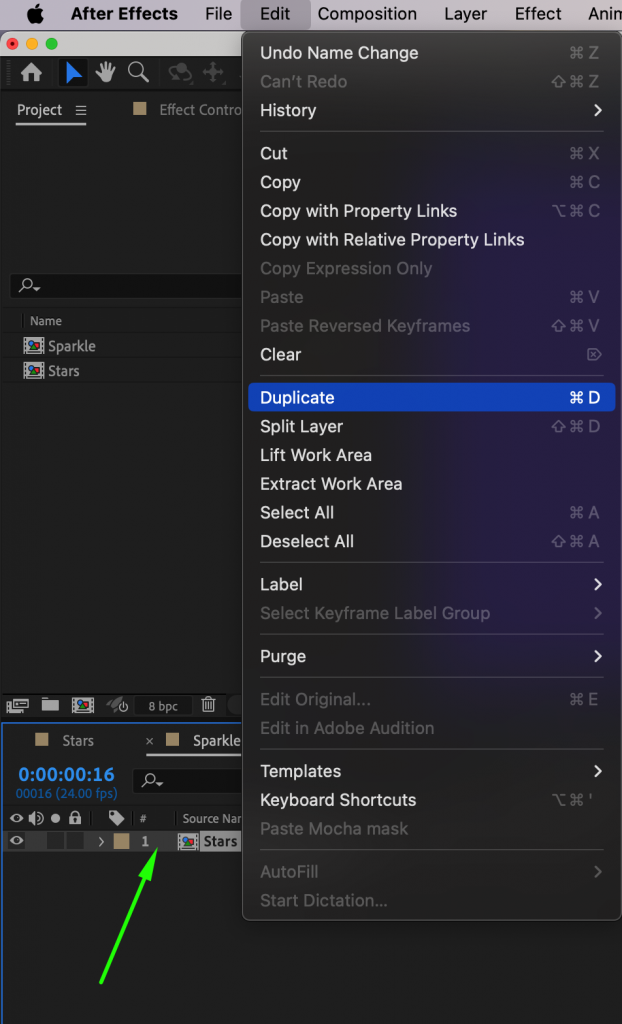
Task: Activate the Zoom tool
Action: (x=138, y=72)
